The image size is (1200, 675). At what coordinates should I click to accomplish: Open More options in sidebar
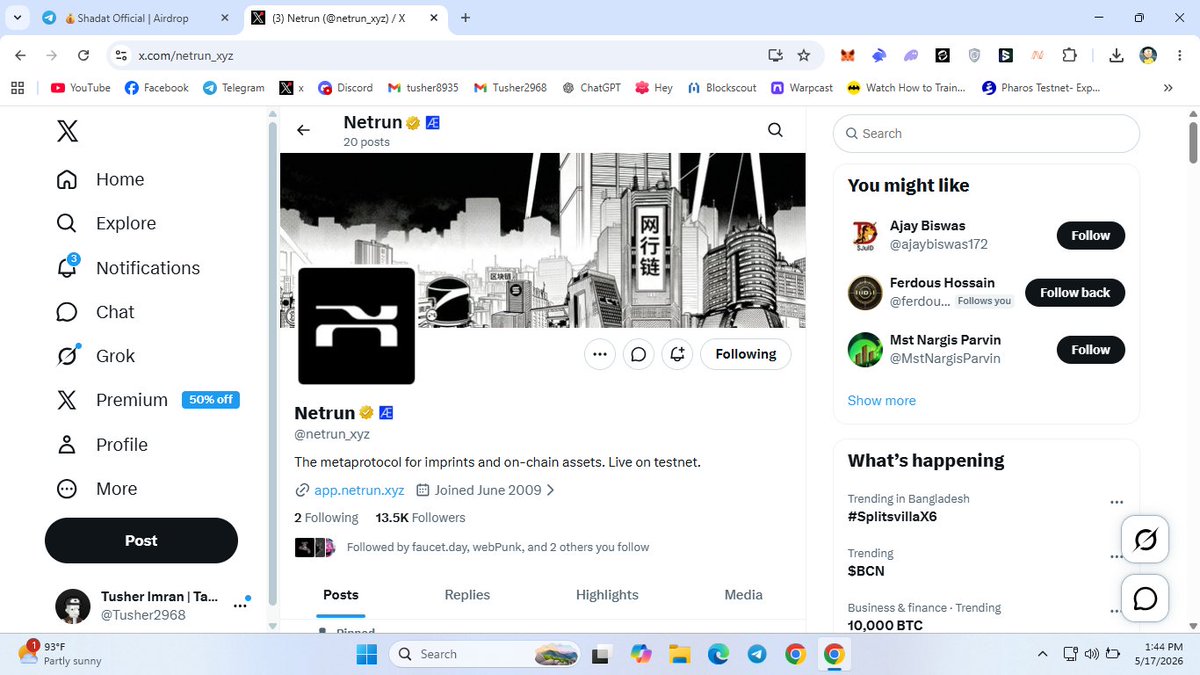[97, 488]
